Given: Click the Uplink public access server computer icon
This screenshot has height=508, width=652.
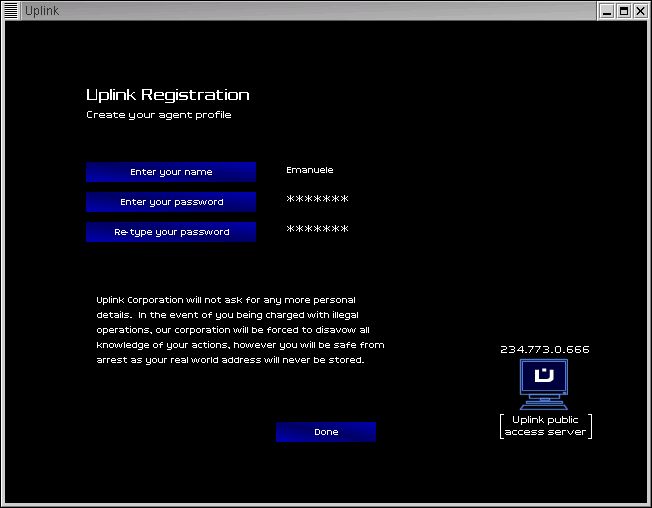Looking at the screenshot, I should (x=544, y=385).
